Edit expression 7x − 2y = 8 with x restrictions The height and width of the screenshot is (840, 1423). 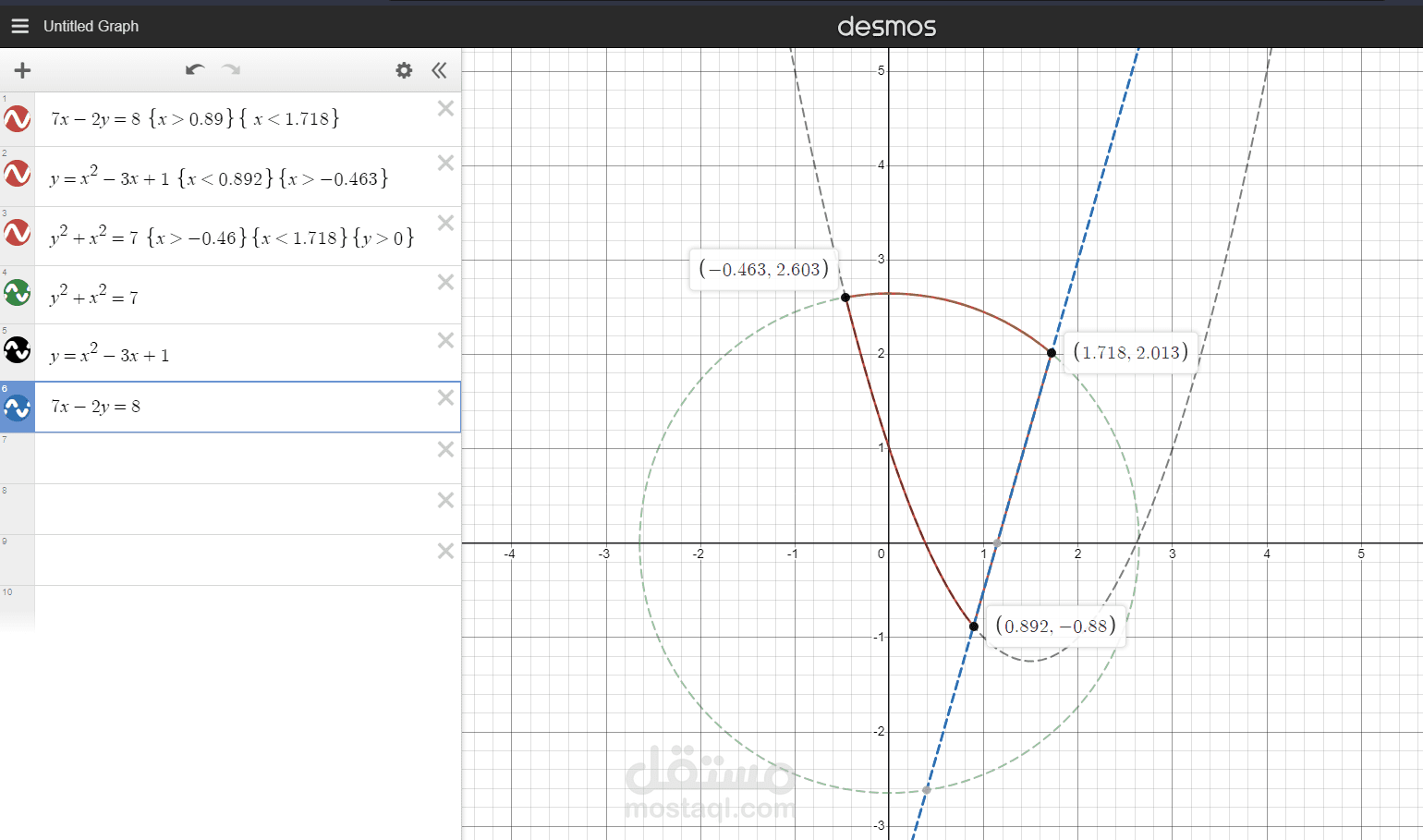click(195, 118)
